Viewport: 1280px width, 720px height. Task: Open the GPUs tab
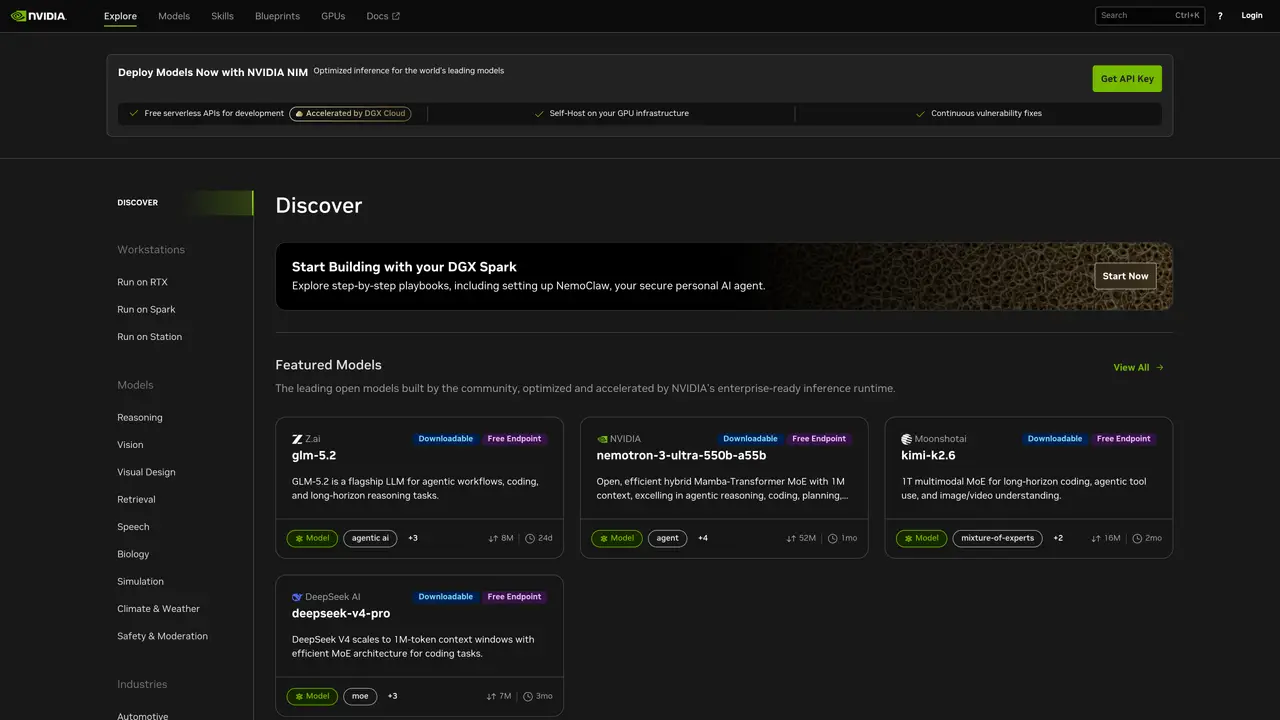click(333, 16)
